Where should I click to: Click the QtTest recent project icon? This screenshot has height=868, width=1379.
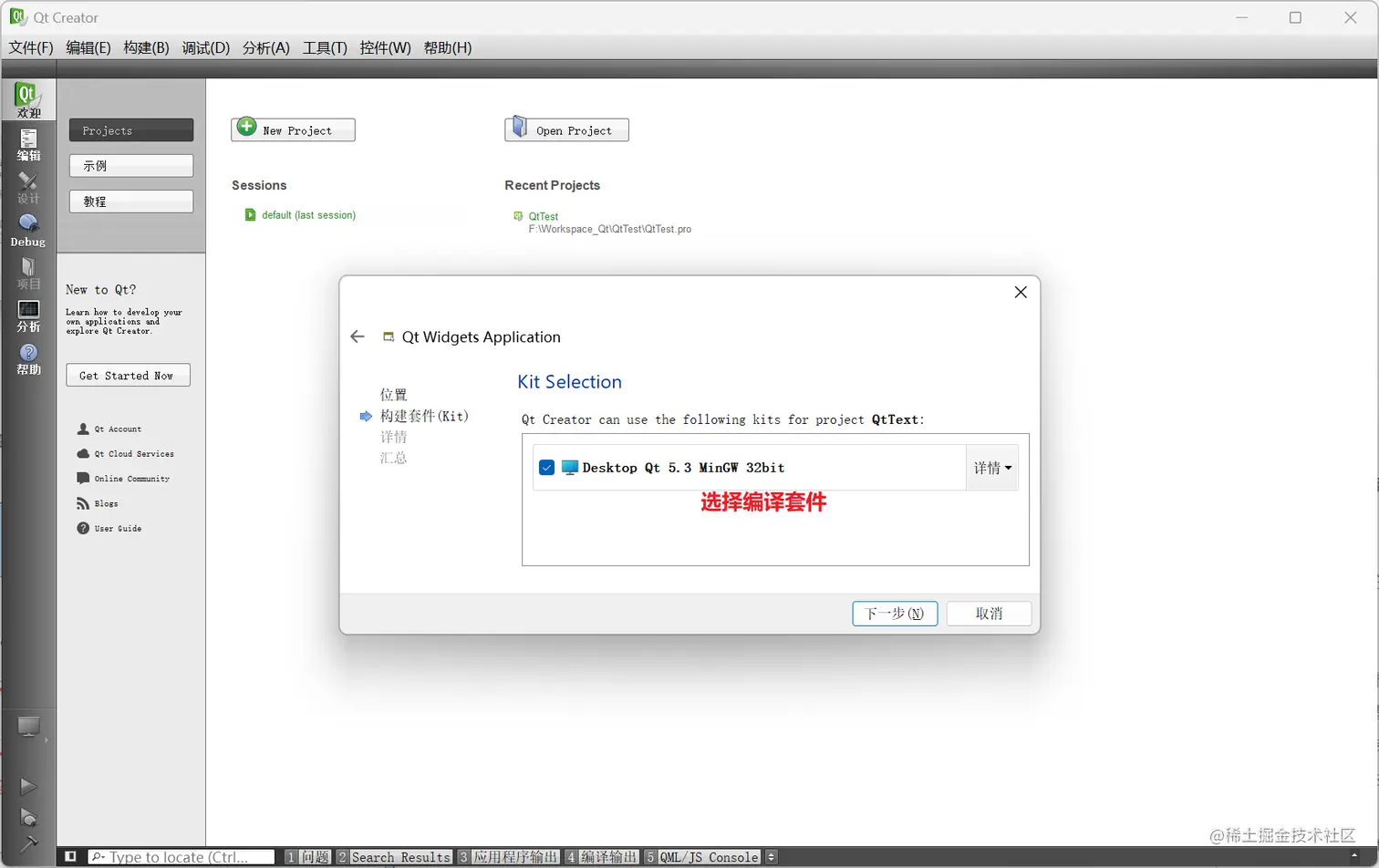pyautogui.click(x=519, y=216)
